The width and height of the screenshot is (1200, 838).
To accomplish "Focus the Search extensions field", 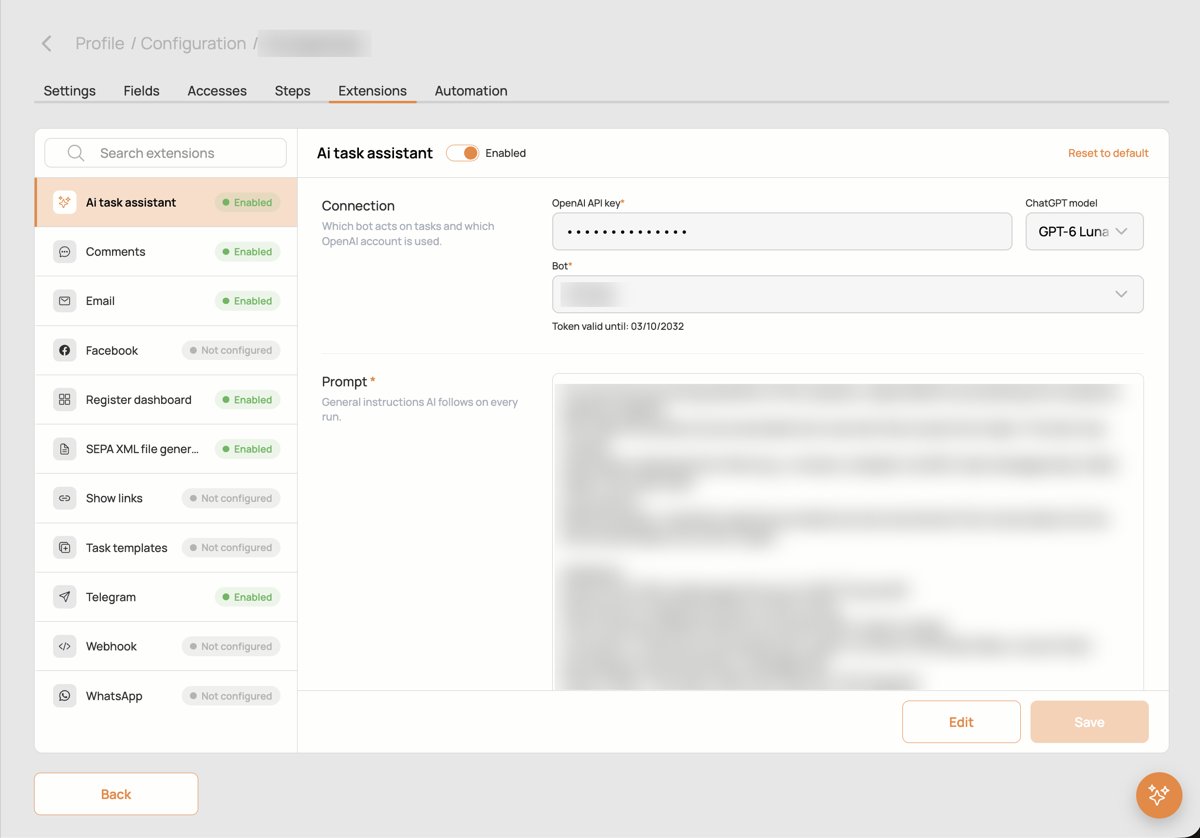I will click(166, 153).
